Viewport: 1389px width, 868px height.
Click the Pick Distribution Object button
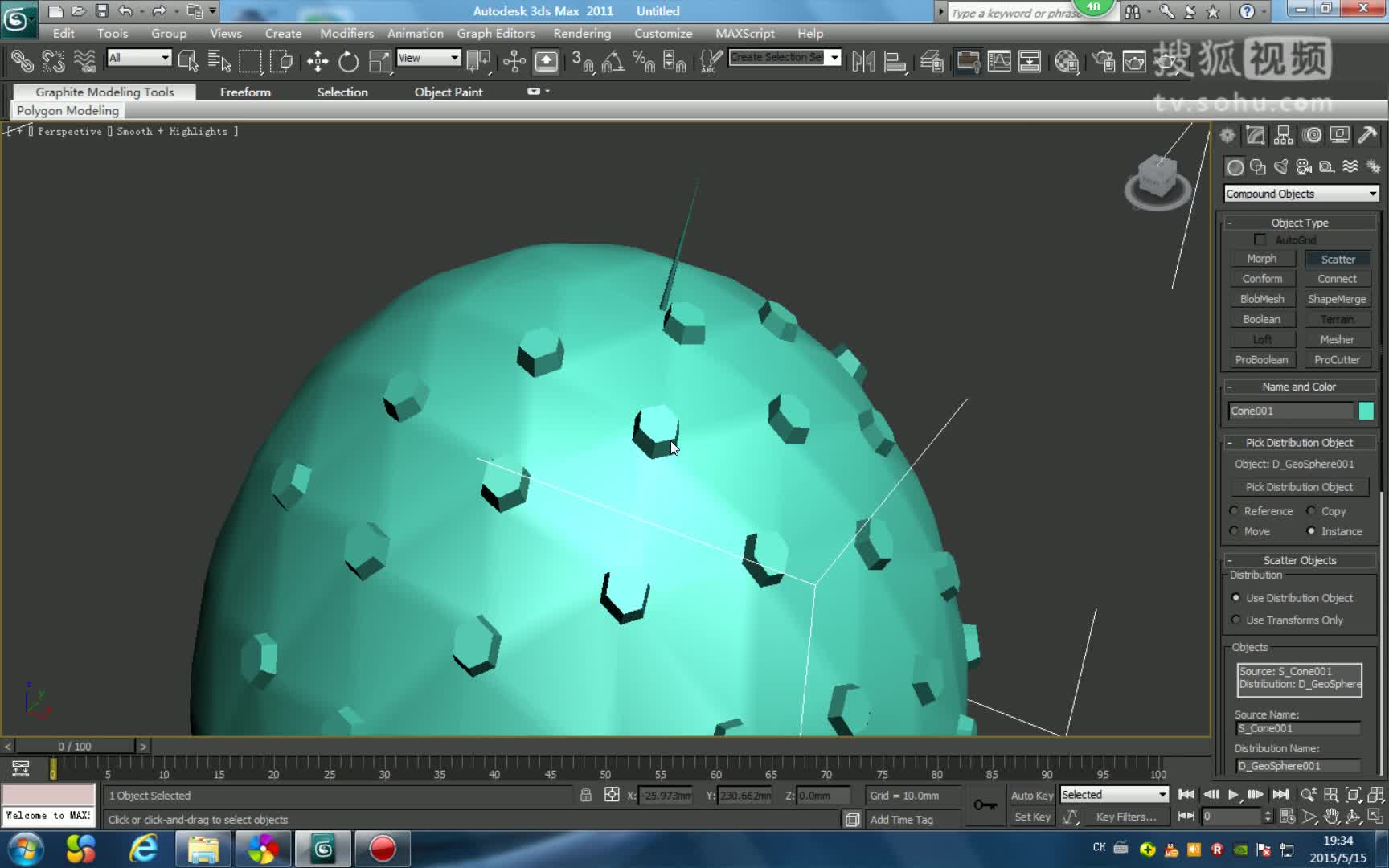pos(1299,487)
